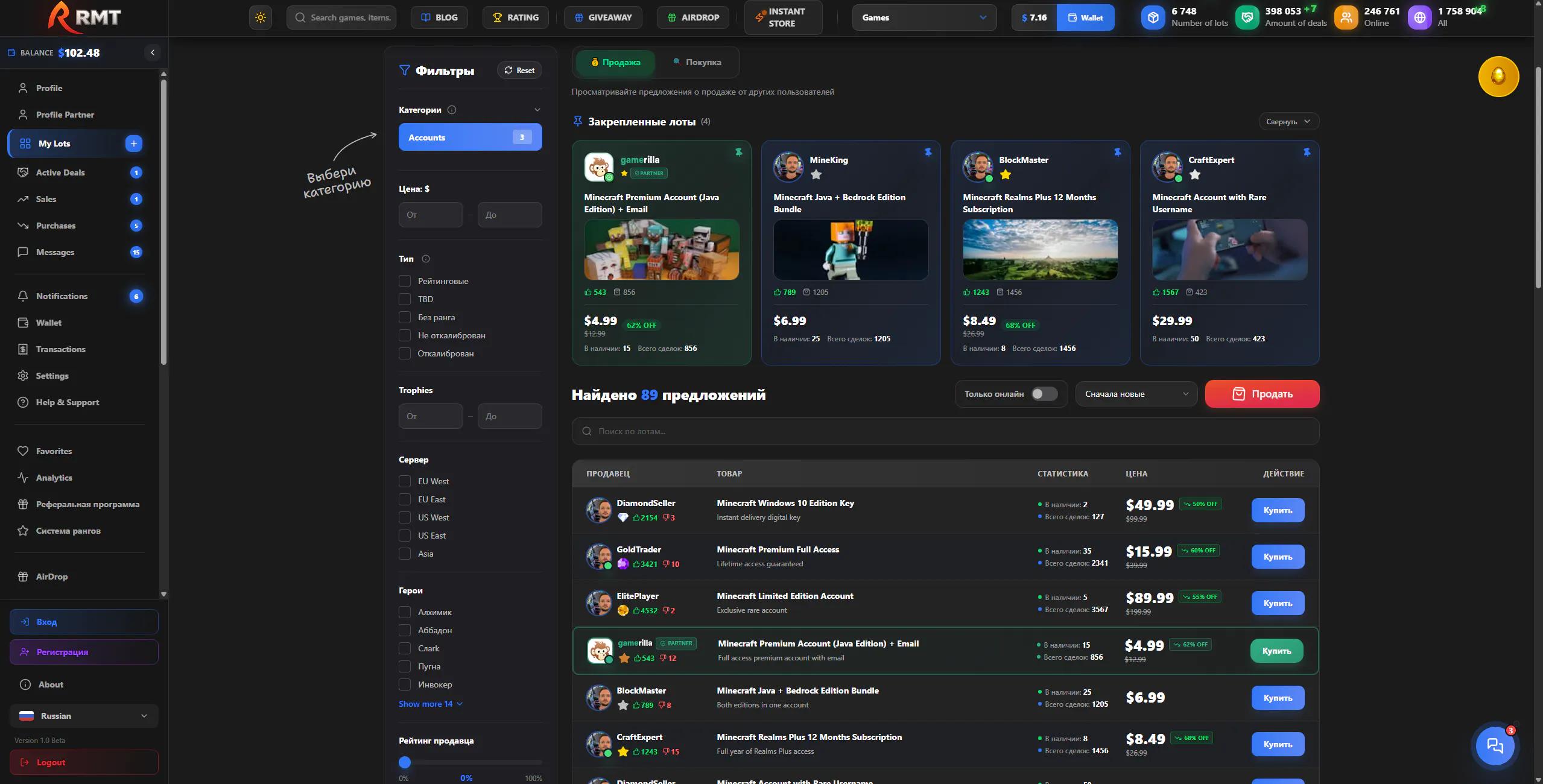Click the info icon next to Категории
Screen dimensions: 1543x784
click(452, 110)
